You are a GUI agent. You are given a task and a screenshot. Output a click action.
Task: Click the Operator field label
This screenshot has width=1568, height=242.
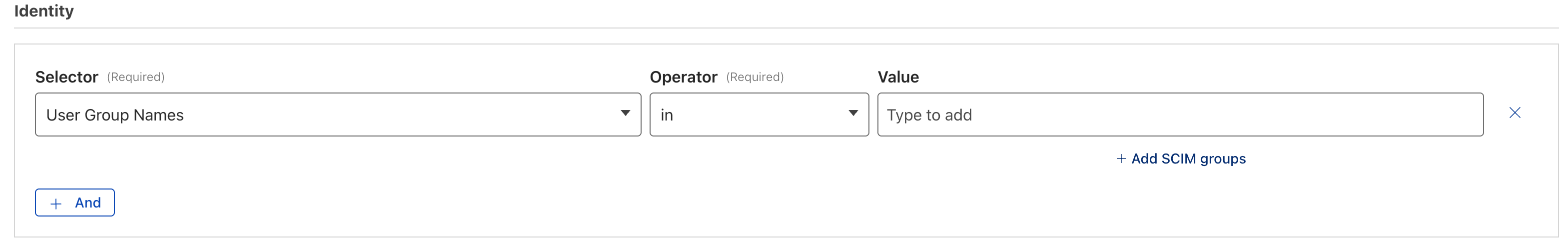[x=683, y=77]
